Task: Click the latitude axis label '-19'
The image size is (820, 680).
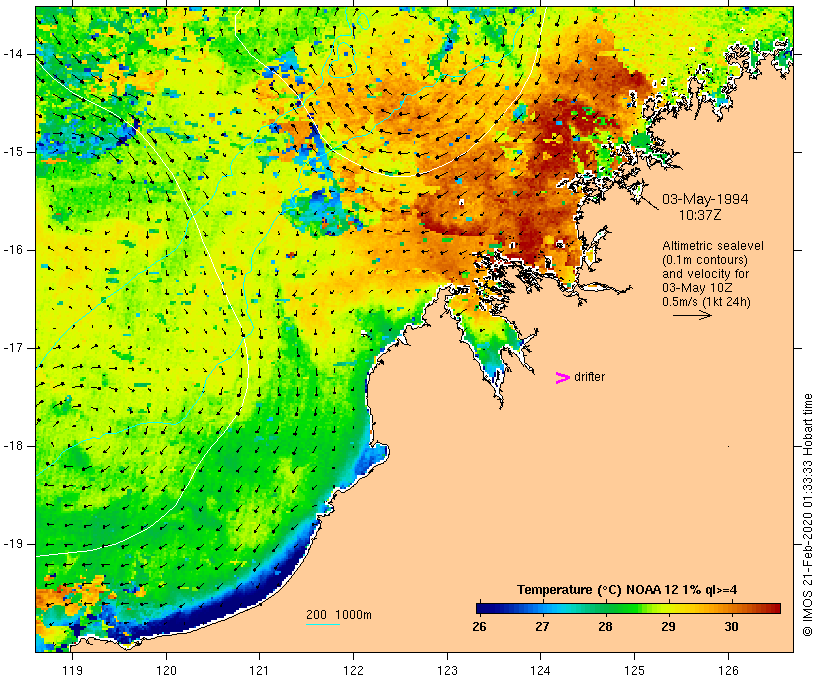Action: tap(12, 544)
